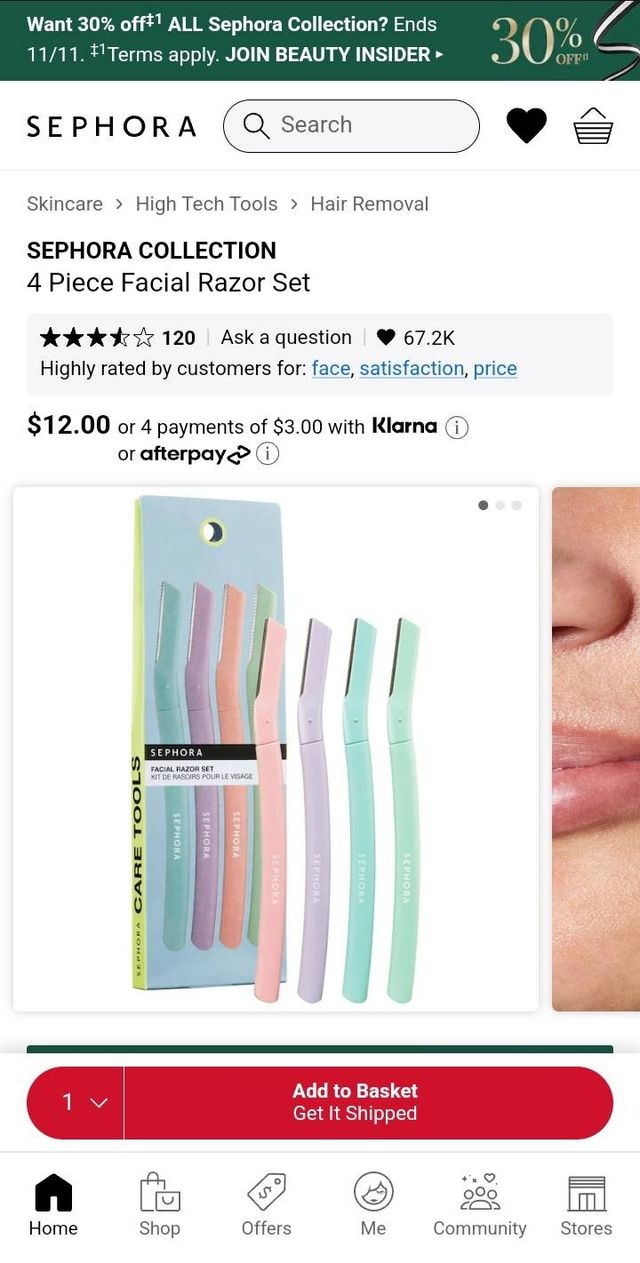Open the Offers tab
The width and height of the screenshot is (640, 1263).
pos(266,1204)
